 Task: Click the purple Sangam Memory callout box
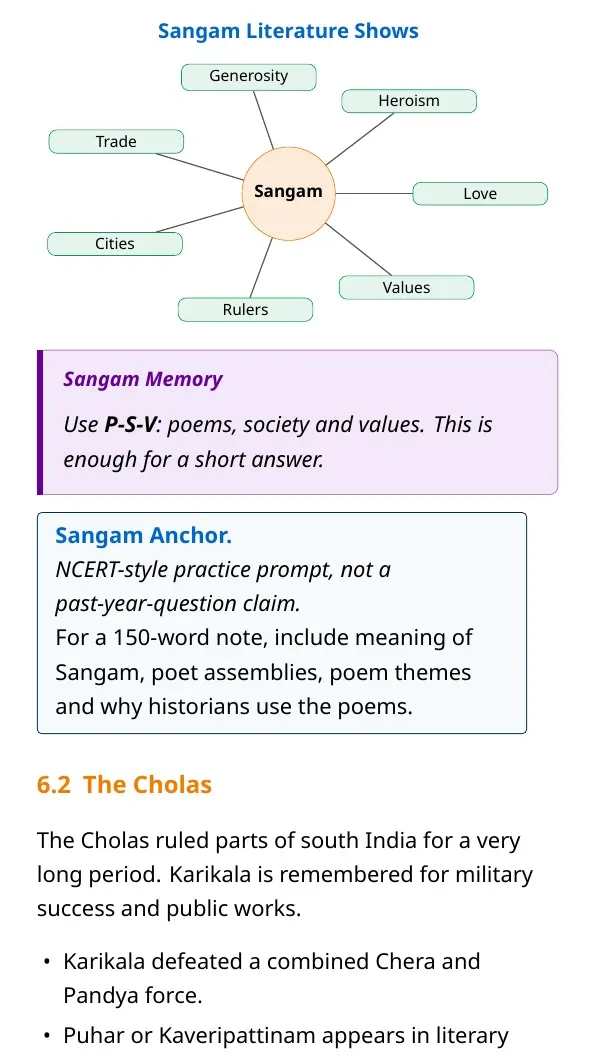[298, 422]
